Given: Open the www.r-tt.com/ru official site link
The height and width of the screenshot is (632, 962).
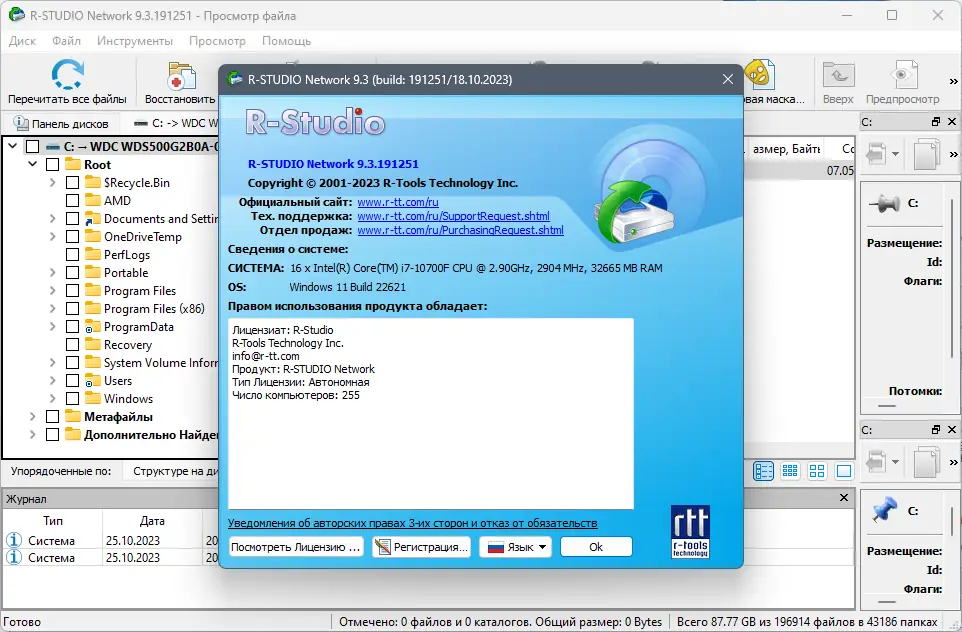Looking at the screenshot, I should click(398, 202).
